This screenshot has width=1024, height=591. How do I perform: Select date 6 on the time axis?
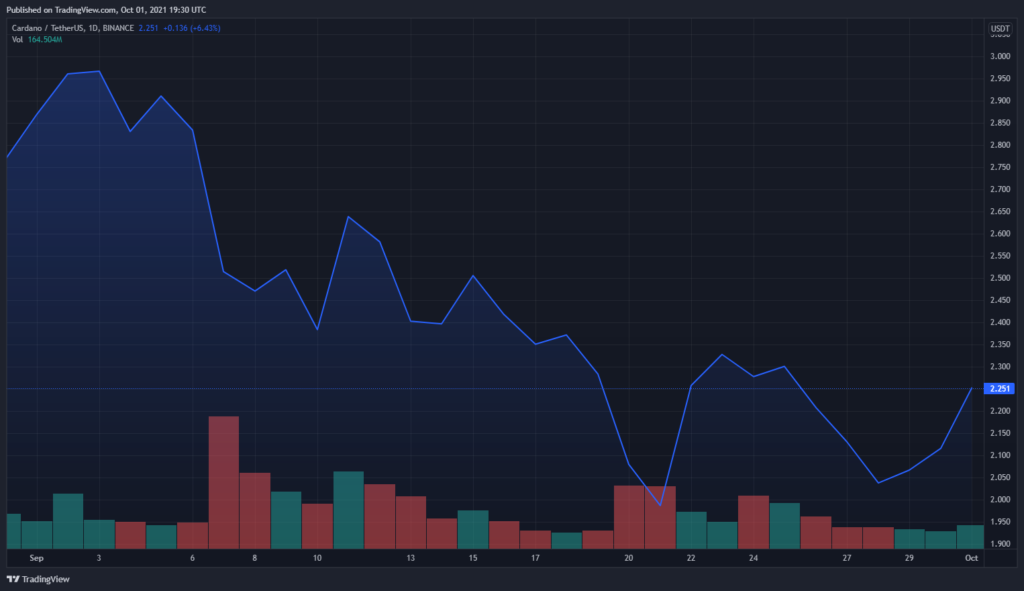pos(192,558)
